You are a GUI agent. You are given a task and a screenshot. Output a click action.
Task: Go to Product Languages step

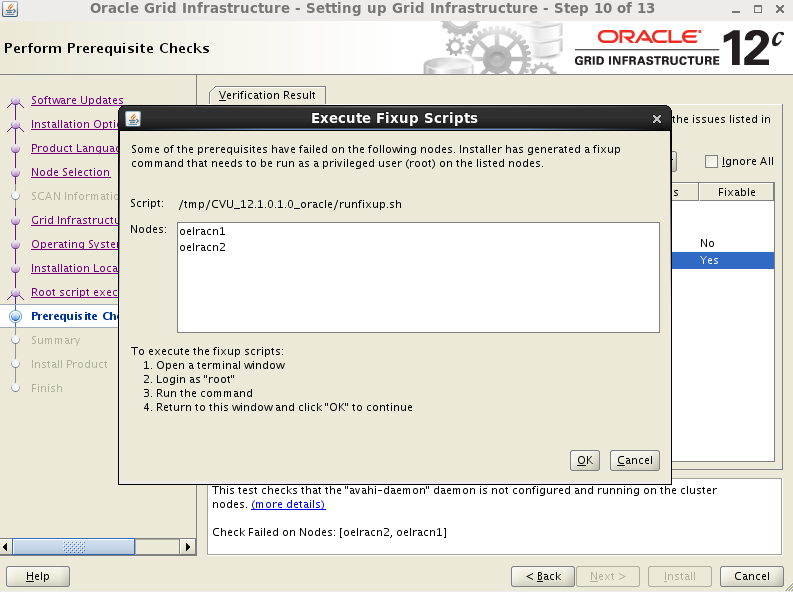(74, 148)
